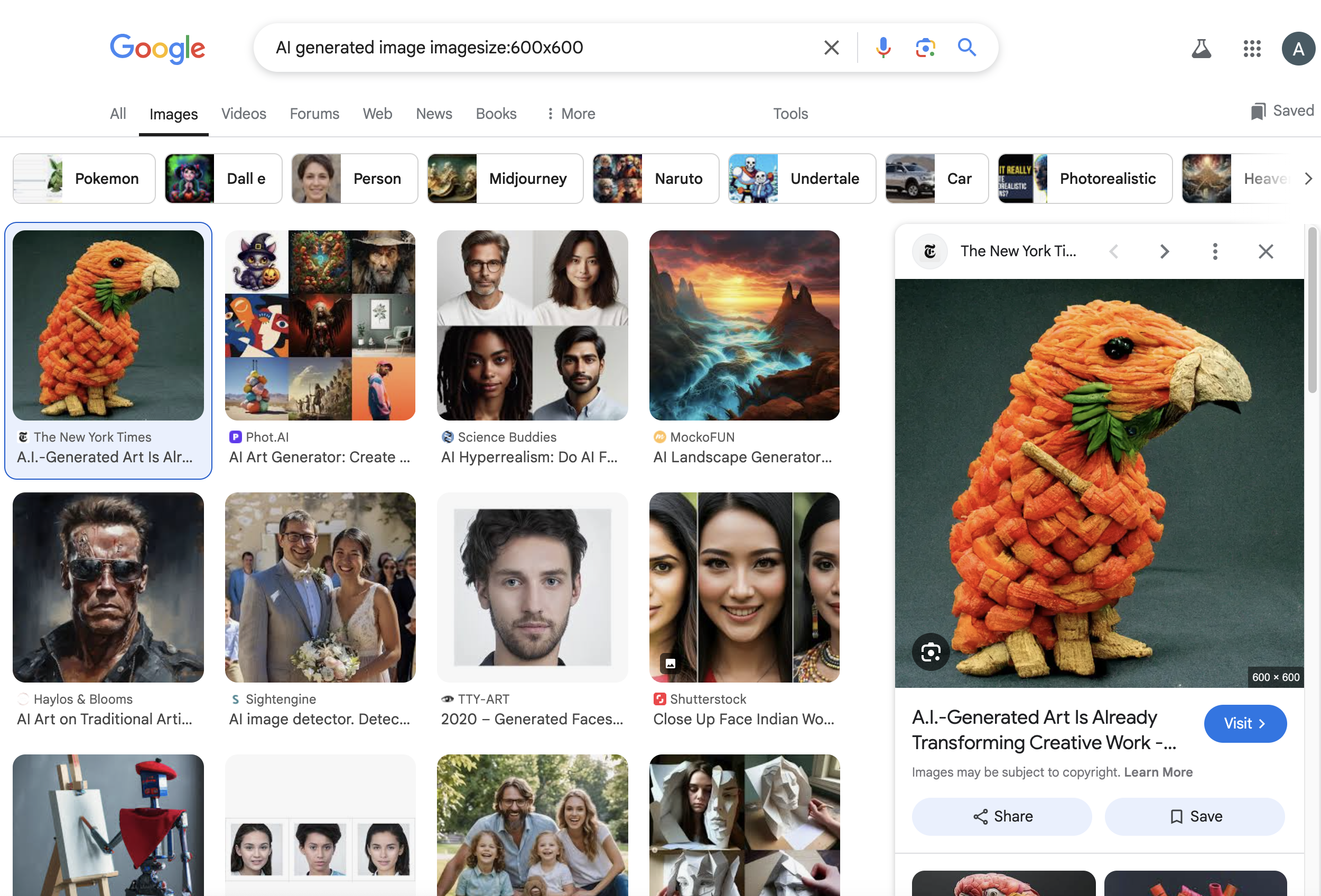This screenshot has height=896, width=1321.
Task: Switch to the All tab
Action: pyautogui.click(x=118, y=114)
